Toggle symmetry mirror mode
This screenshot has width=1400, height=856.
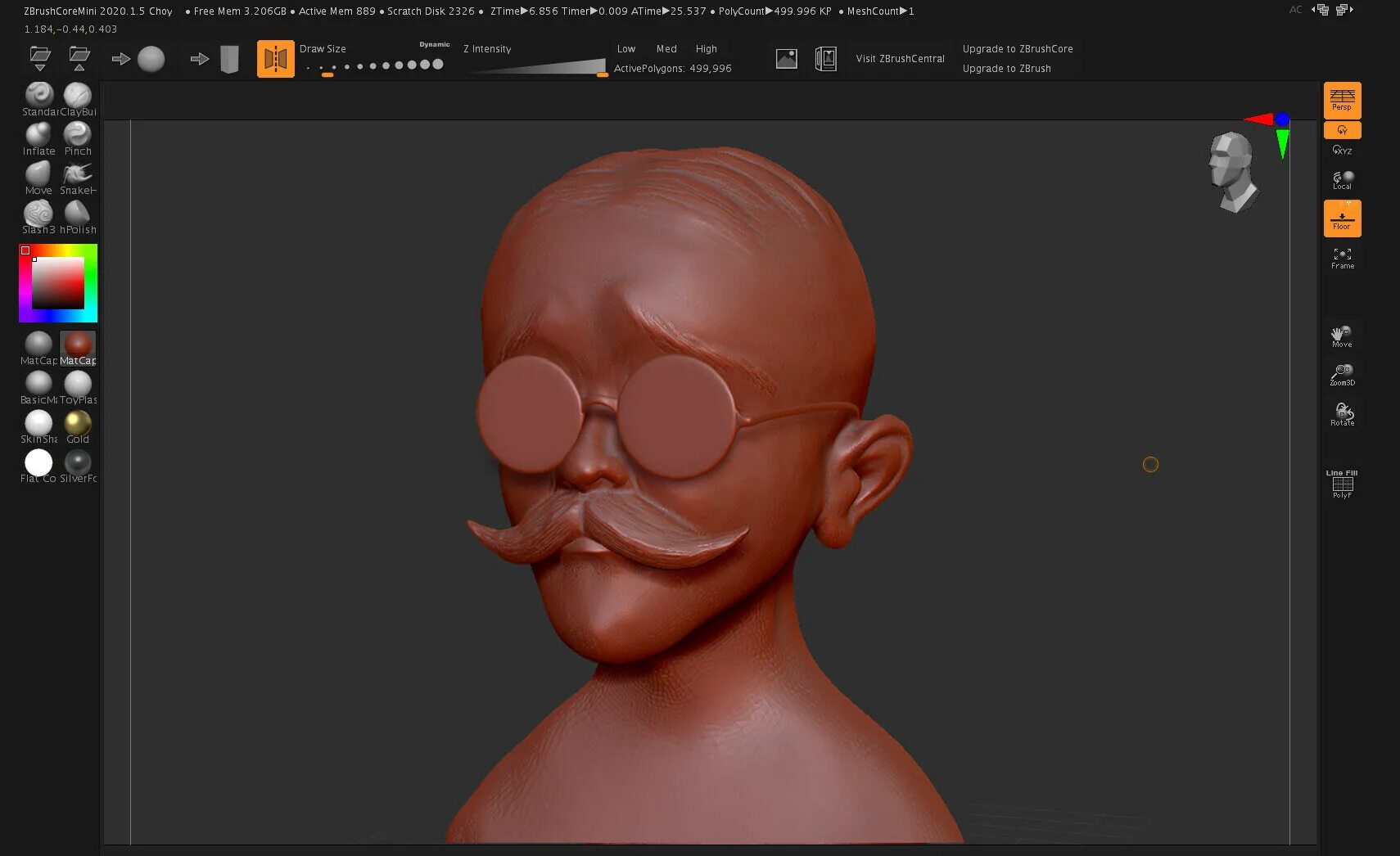(276, 58)
